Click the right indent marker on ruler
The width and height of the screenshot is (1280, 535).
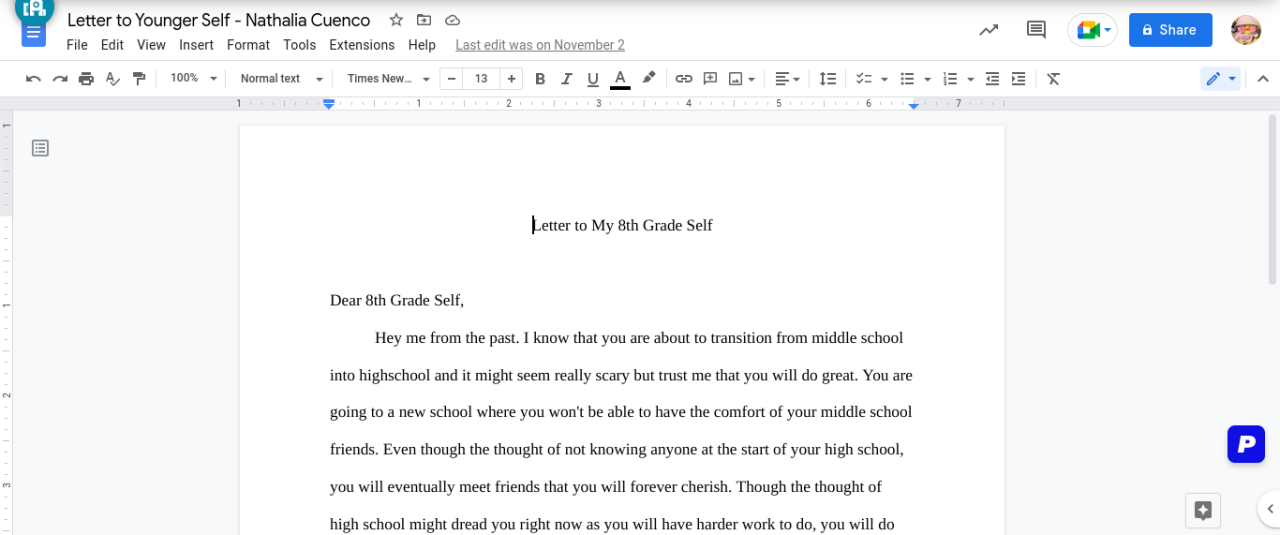tap(913, 105)
